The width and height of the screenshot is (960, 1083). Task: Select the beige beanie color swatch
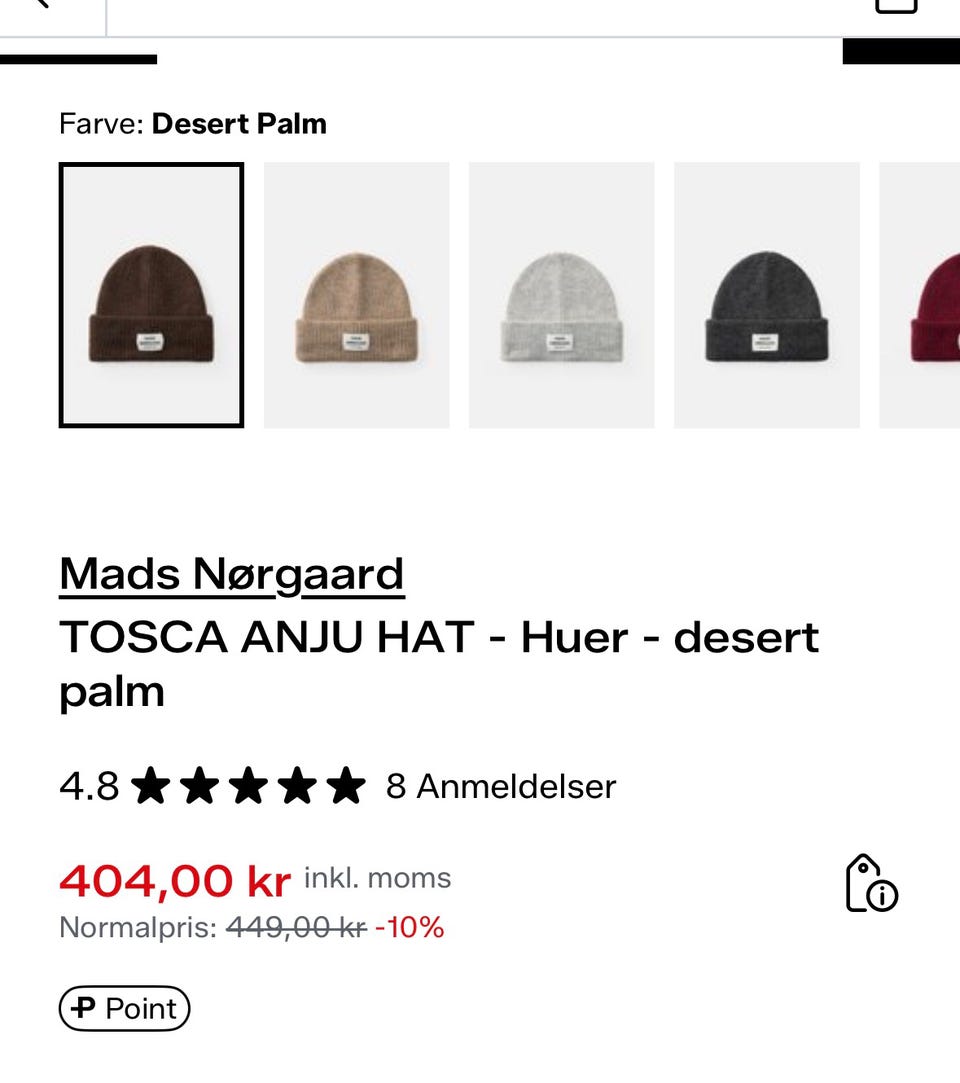[356, 295]
